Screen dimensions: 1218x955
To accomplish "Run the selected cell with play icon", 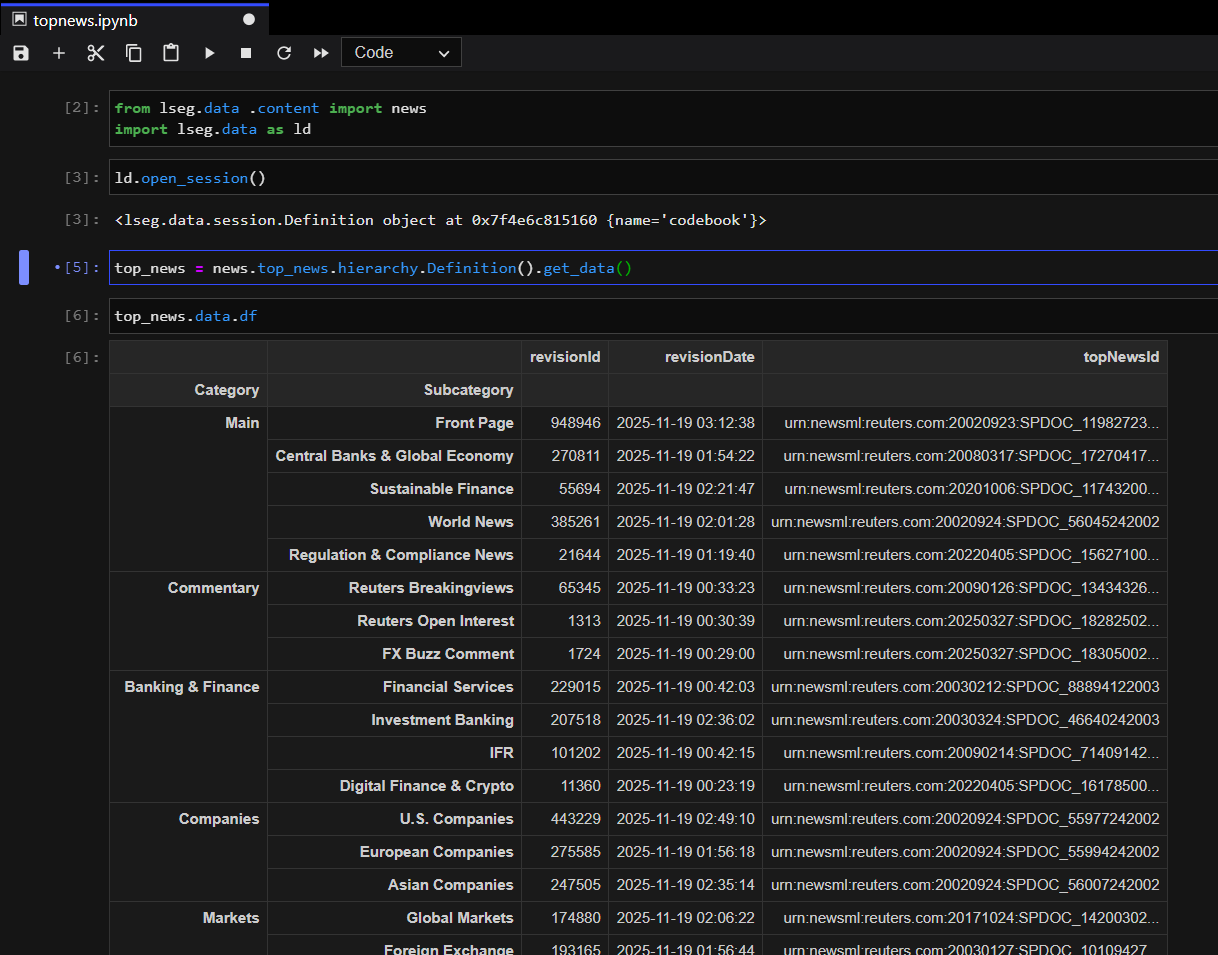I will pos(209,53).
